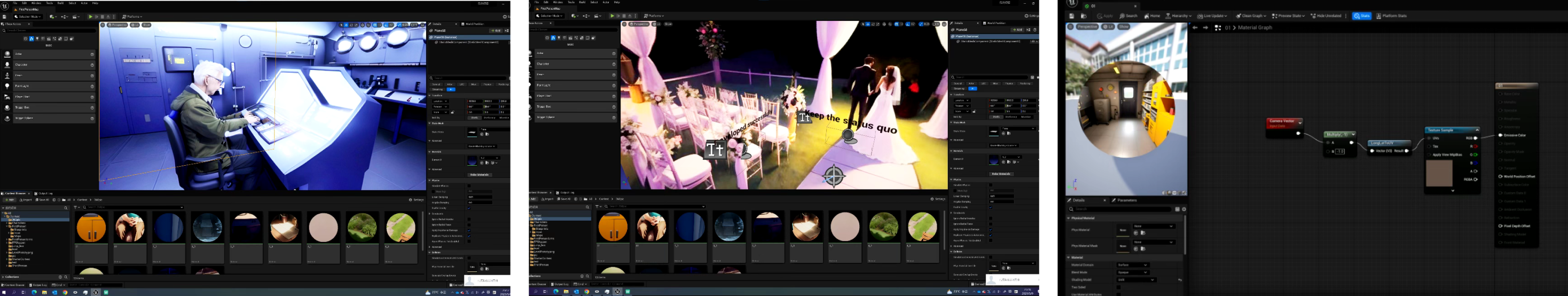1568x296 pixels.
Task: Open the Blend Mode dropdown showing Opaque
Action: click(1132, 272)
